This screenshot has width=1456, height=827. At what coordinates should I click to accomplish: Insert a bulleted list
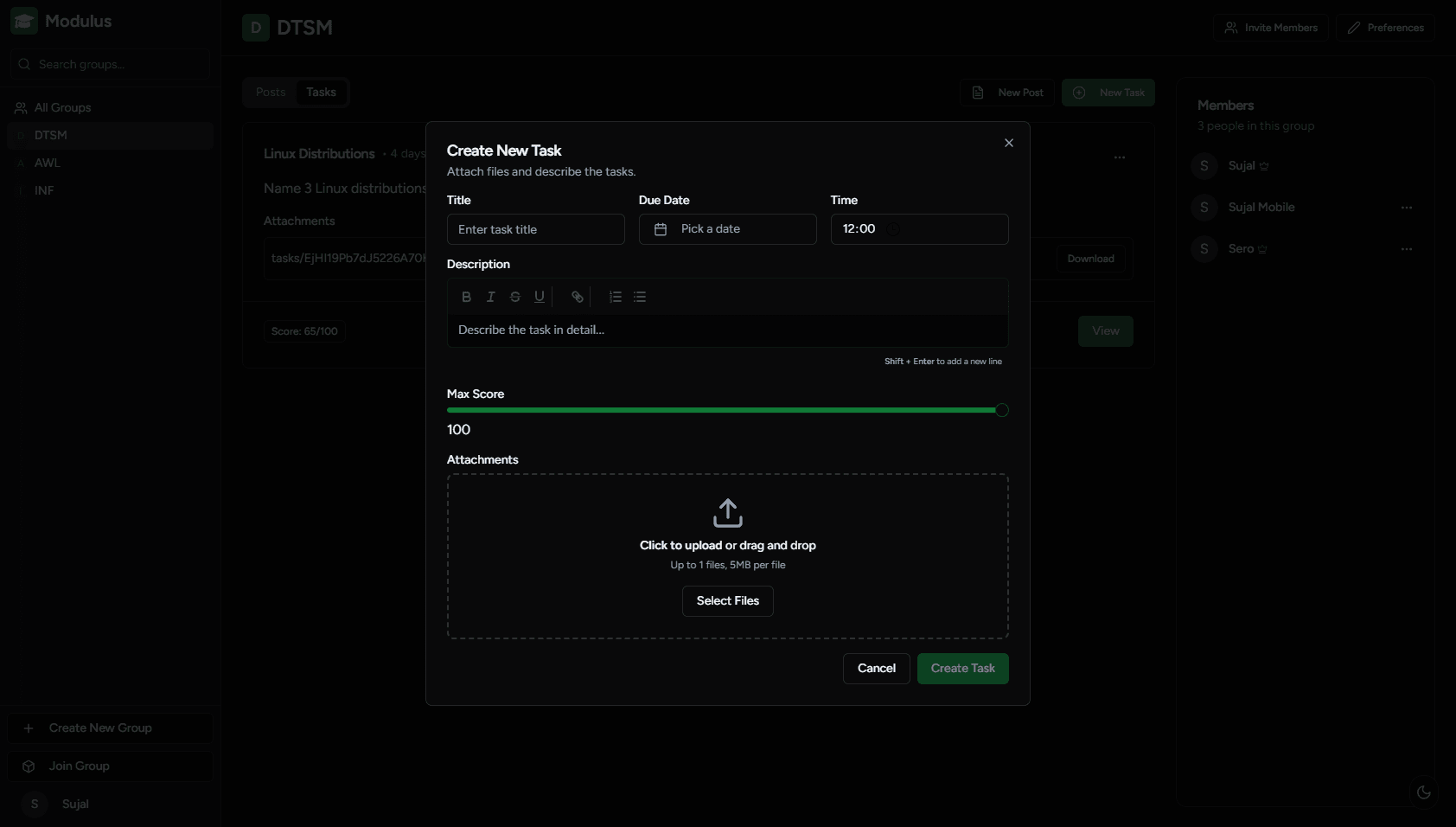click(640, 297)
